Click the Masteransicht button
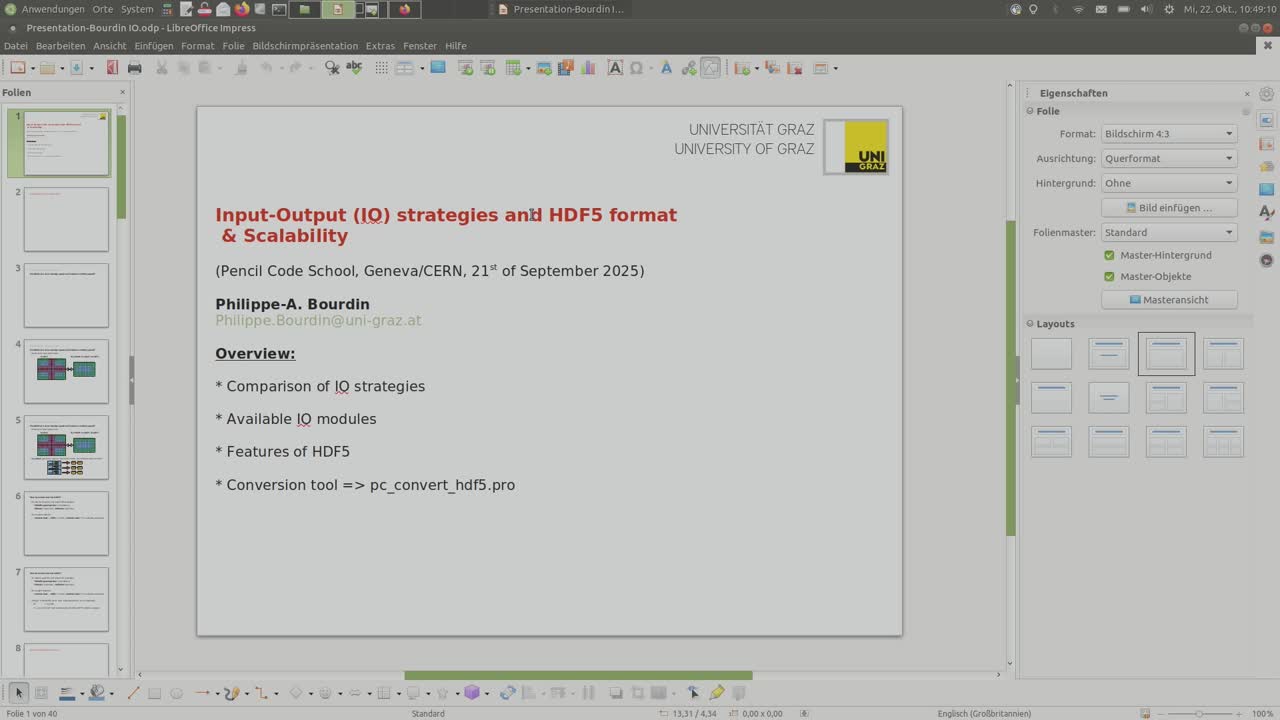 (x=1168, y=300)
